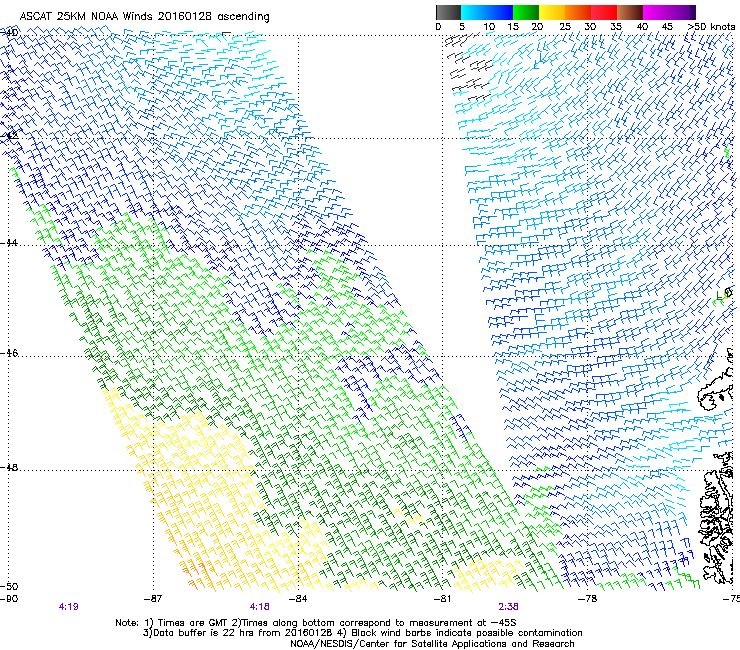This screenshot has width=740, height=650.
Task: Click the gray 0–5 knots color segment
Action: tap(448, 12)
